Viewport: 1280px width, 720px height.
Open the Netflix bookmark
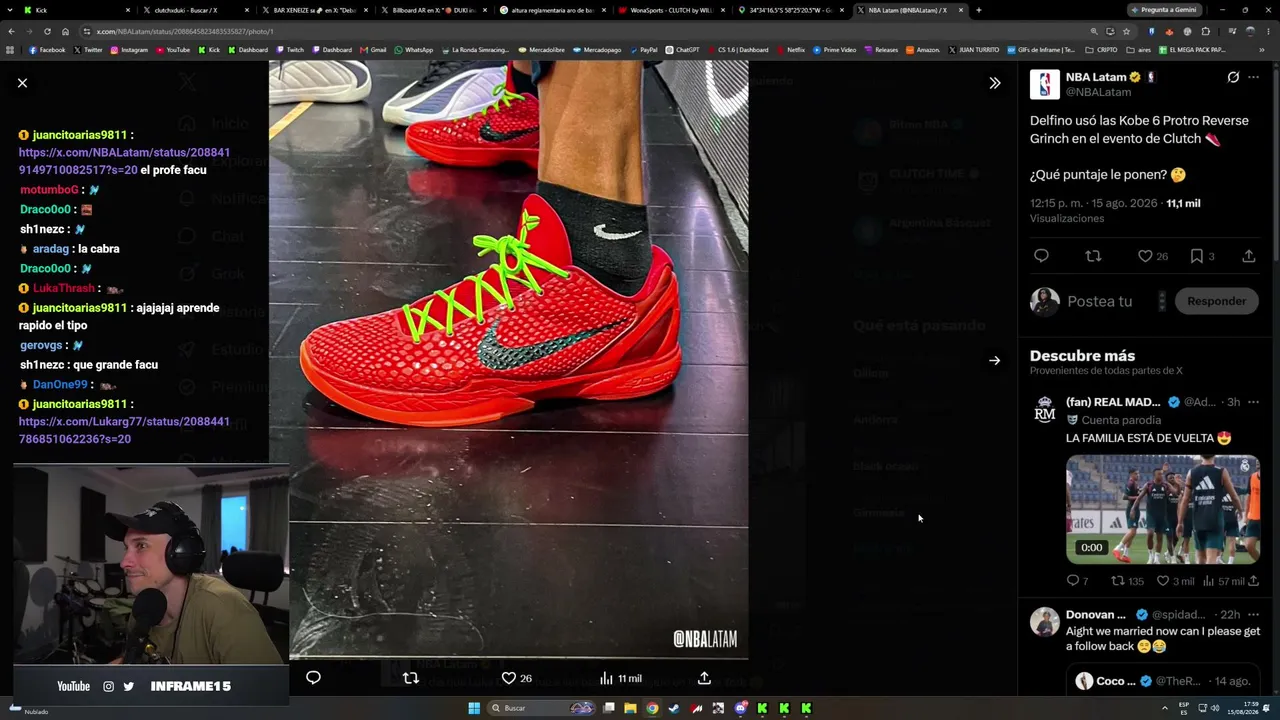tap(791, 49)
